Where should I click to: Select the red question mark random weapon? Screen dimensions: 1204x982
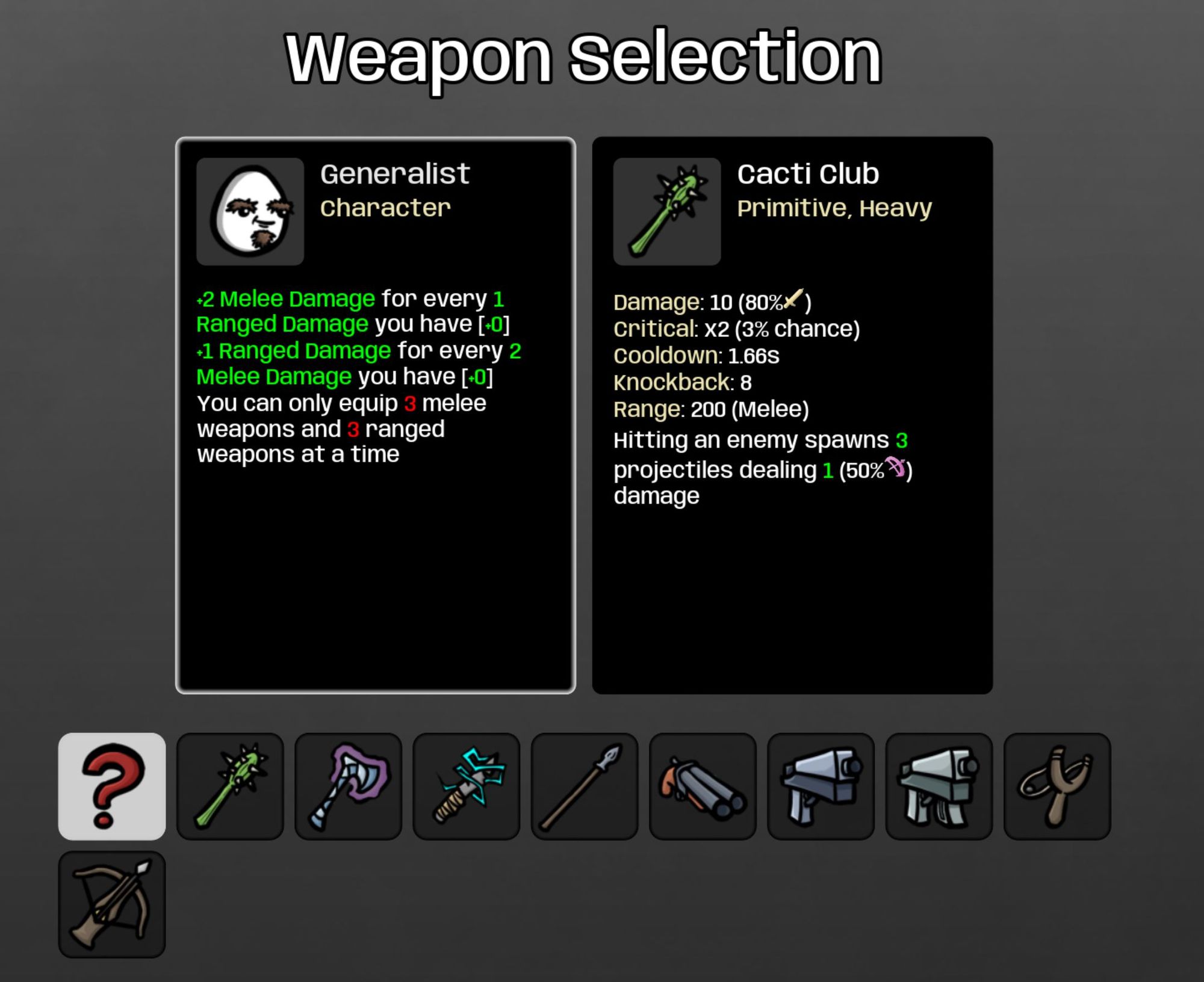112,786
